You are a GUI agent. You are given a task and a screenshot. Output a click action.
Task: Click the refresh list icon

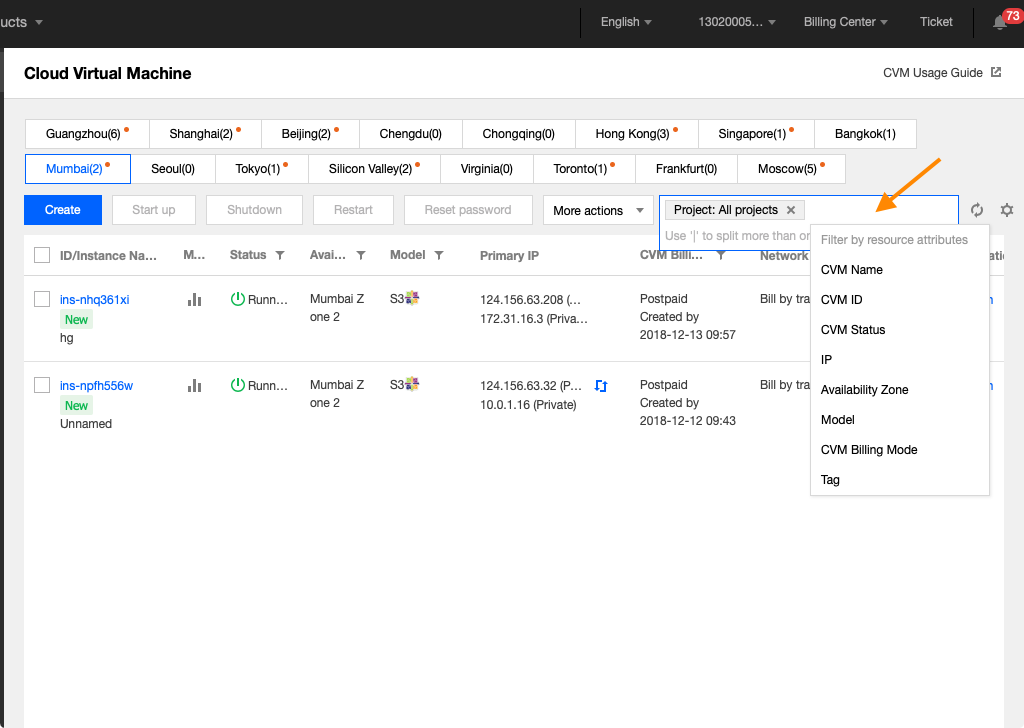point(977,210)
